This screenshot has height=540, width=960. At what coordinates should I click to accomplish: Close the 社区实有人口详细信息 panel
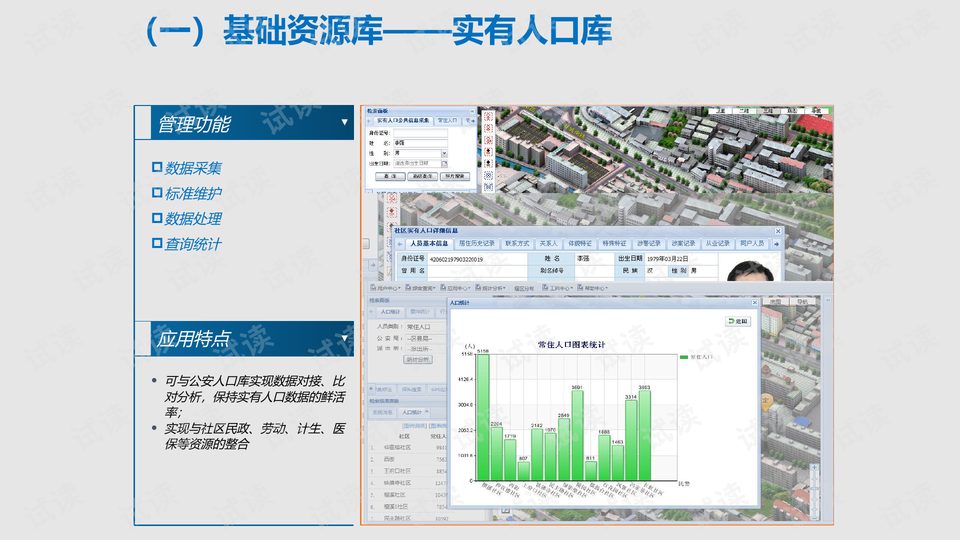779,230
